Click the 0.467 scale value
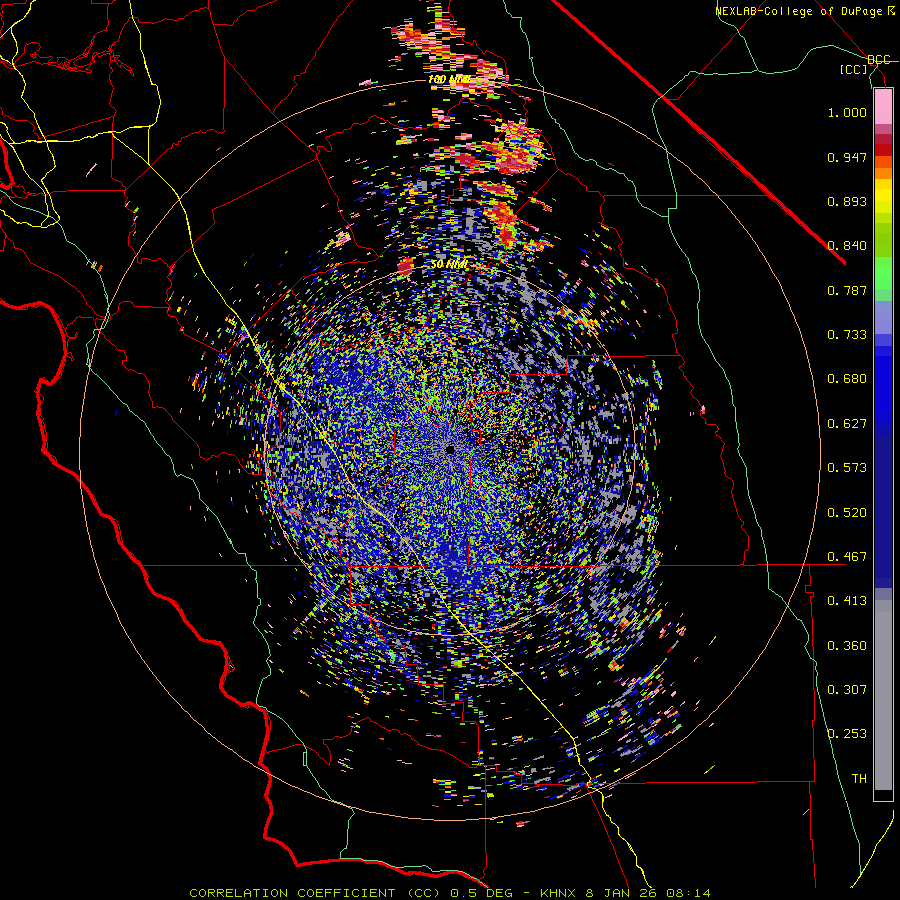 tap(847, 557)
